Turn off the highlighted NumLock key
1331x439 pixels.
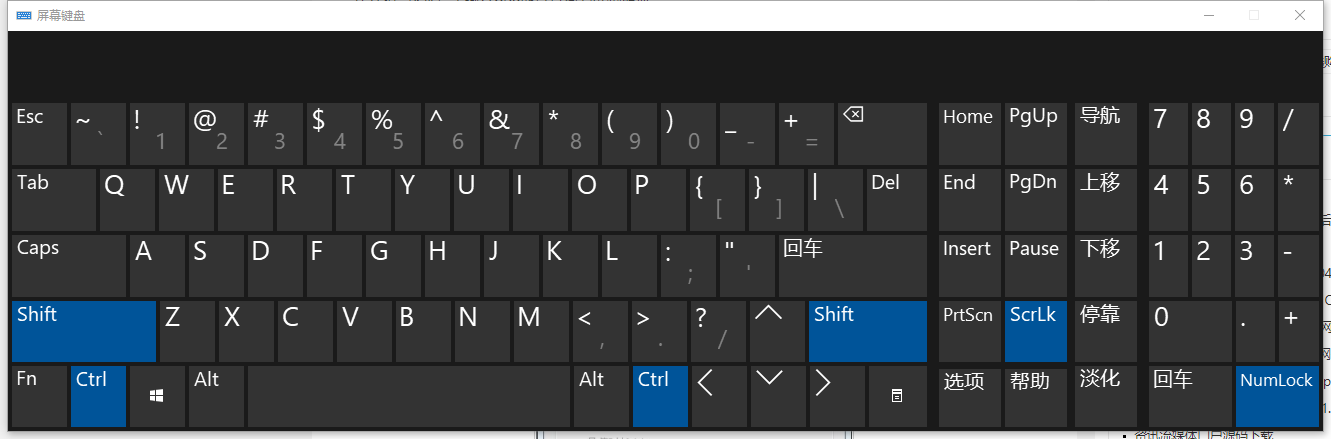tap(1277, 396)
